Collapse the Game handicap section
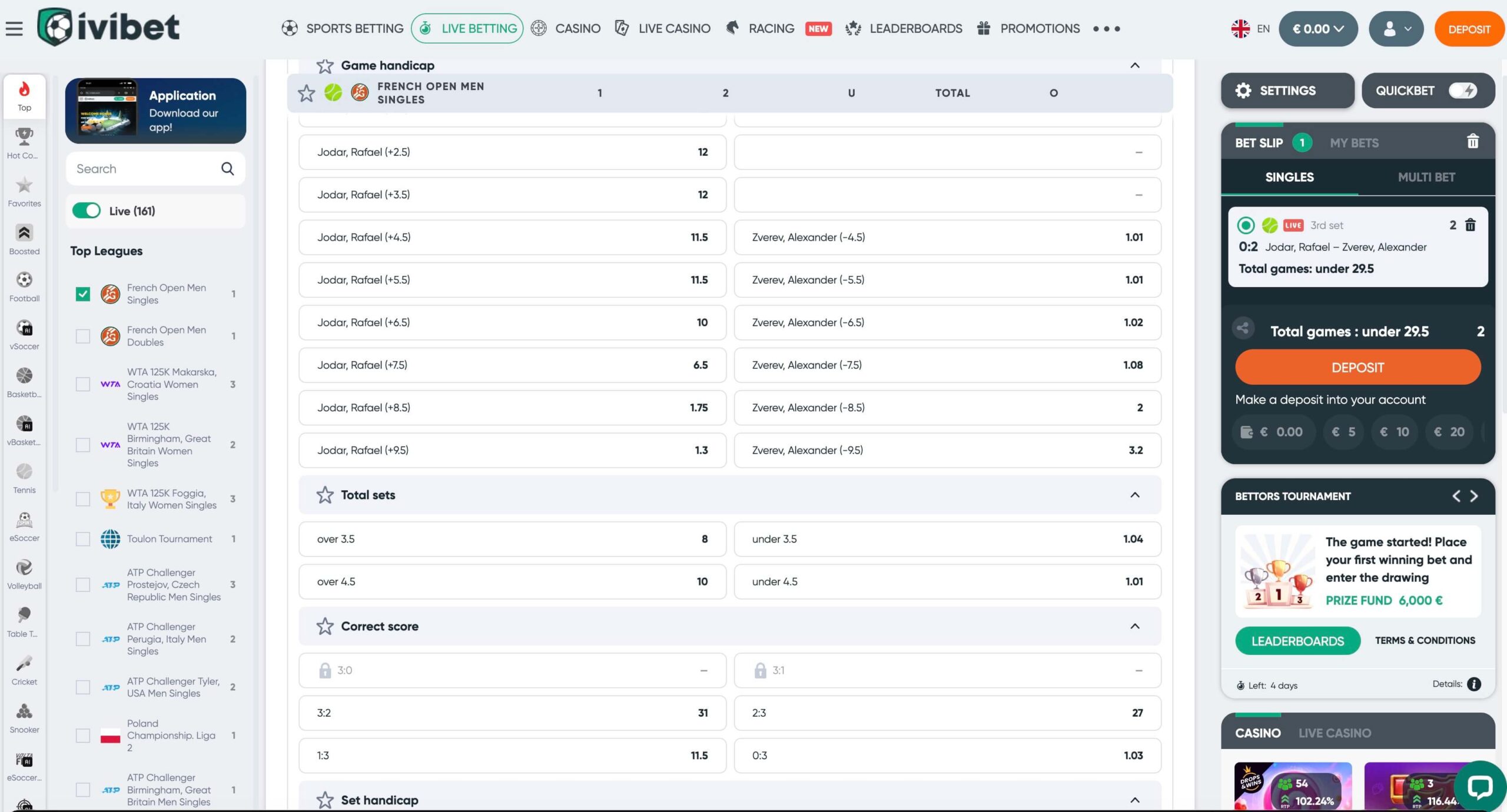The image size is (1507, 812). tap(1134, 65)
